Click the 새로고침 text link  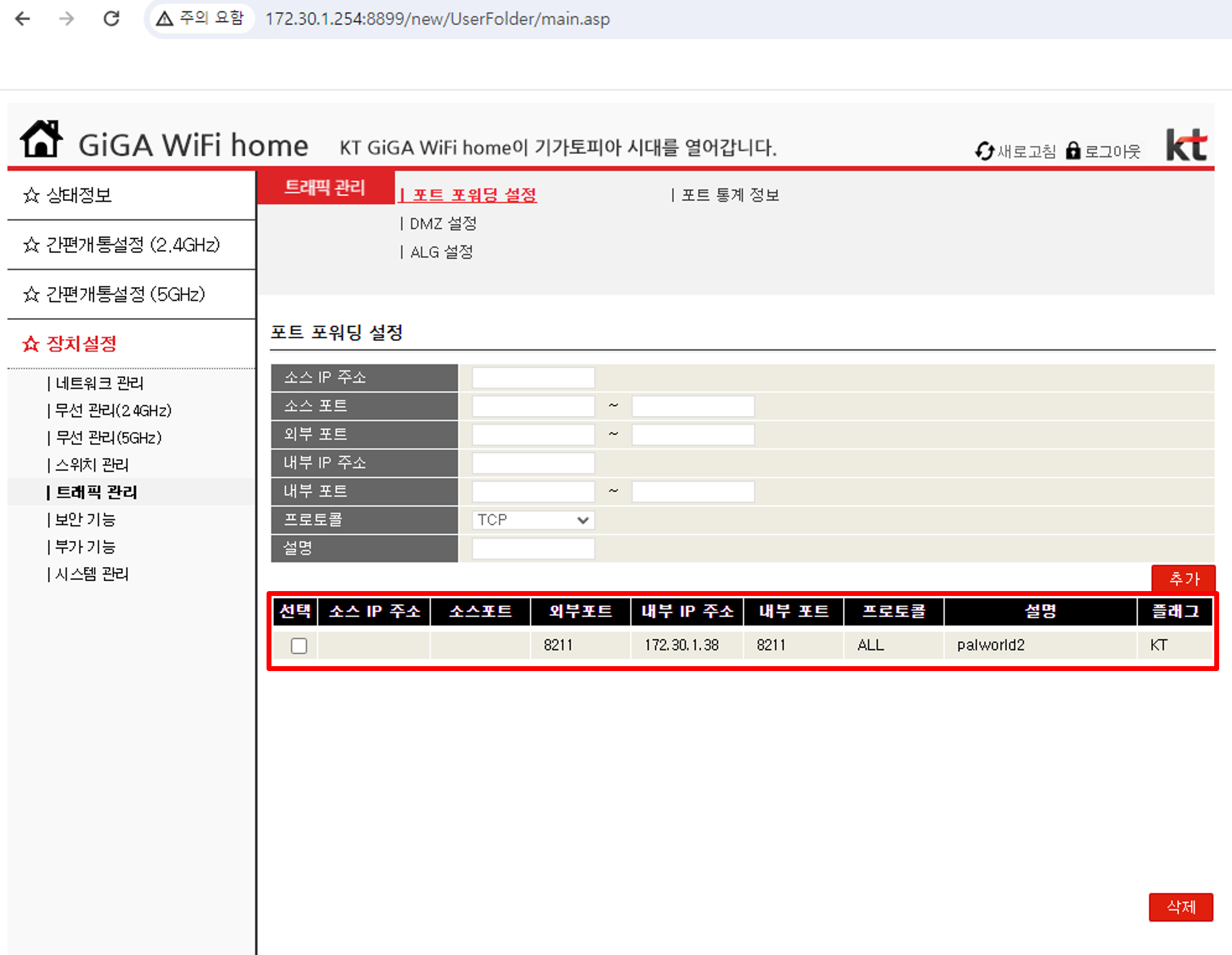[x=1026, y=151]
